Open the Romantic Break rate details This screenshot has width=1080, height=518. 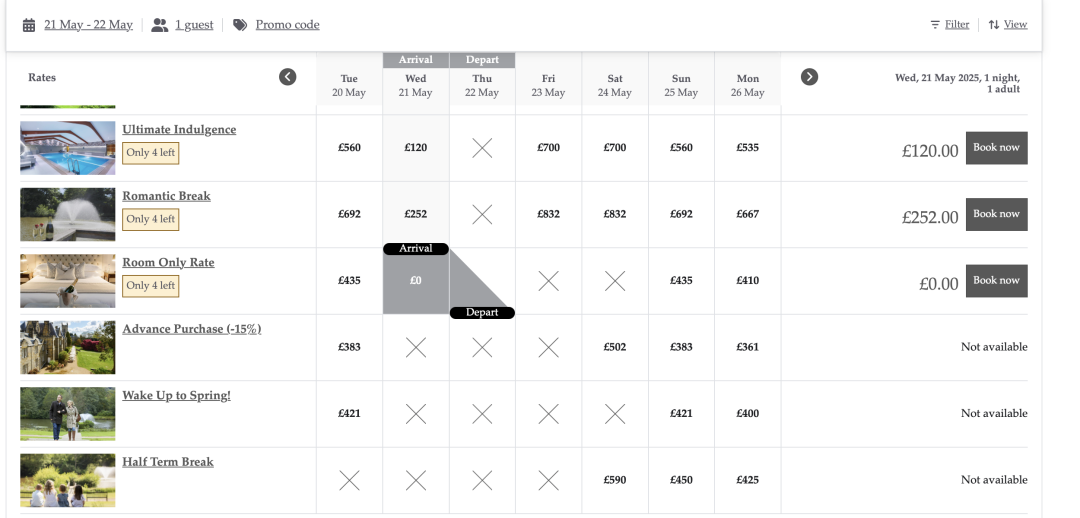pyautogui.click(x=167, y=196)
